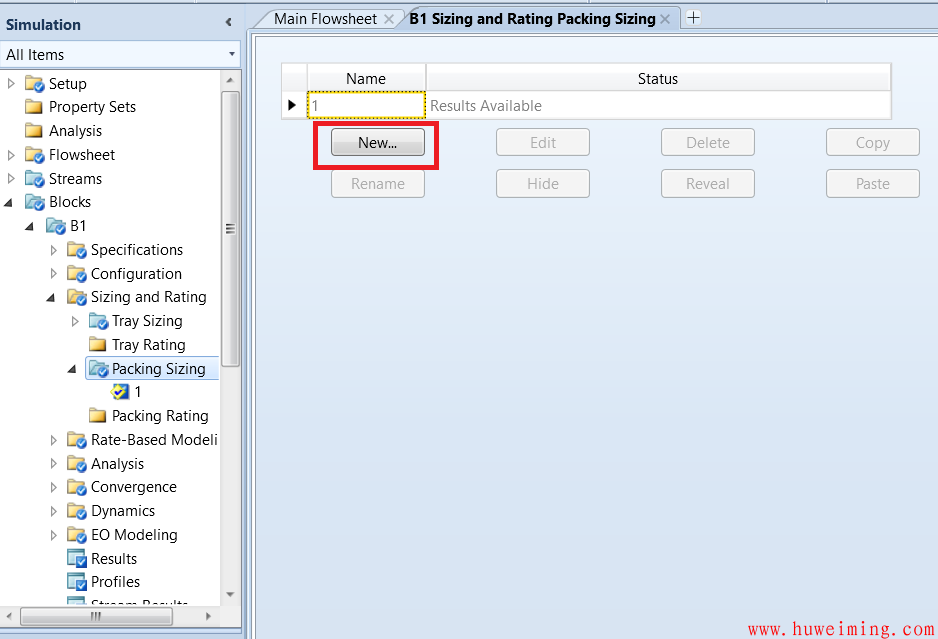Collapse the B1 block node
938x639 pixels.
pyautogui.click(x=30, y=226)
